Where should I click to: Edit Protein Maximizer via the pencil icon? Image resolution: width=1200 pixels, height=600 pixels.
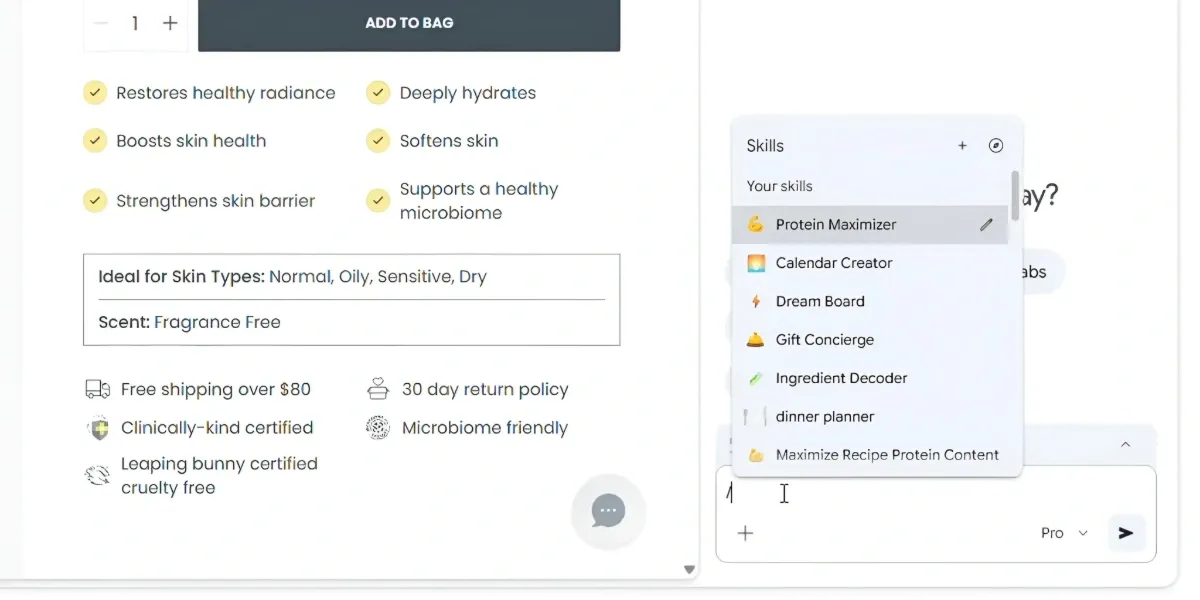coord(988,224)
